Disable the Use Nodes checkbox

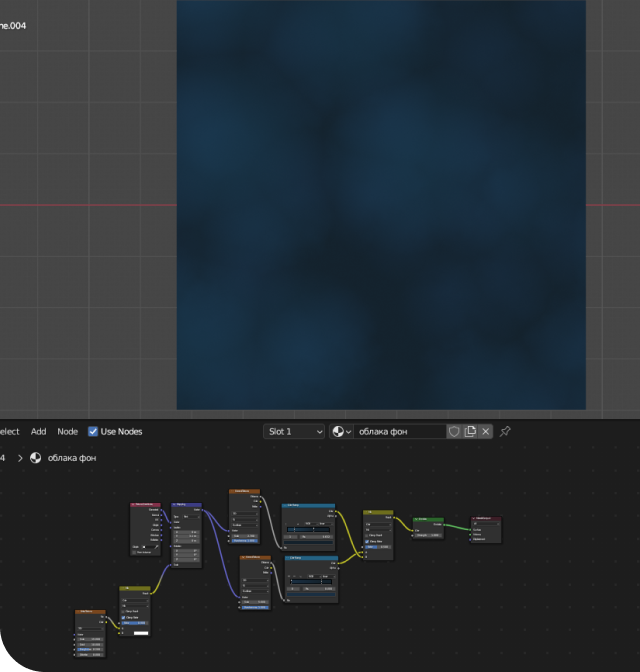click(x=93, y=432)
